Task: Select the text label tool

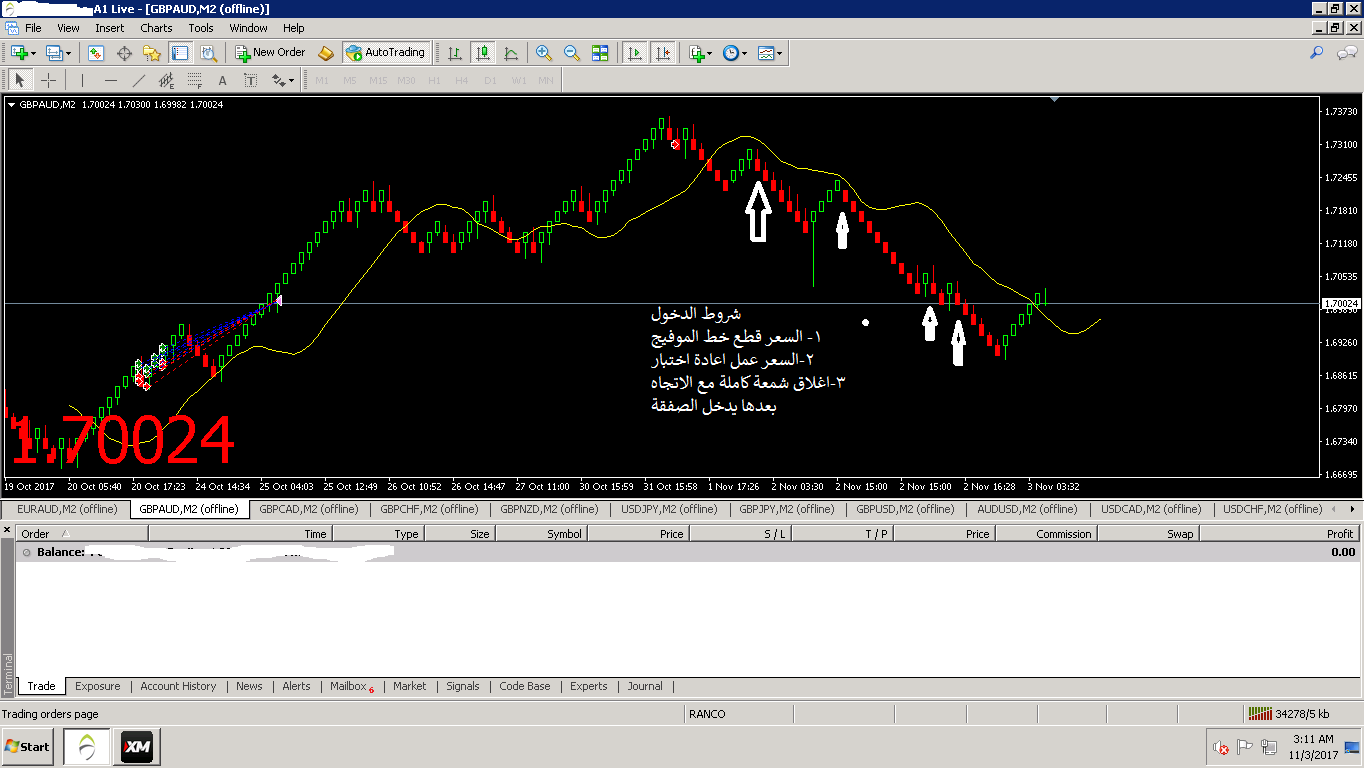Action: (222, 80)
